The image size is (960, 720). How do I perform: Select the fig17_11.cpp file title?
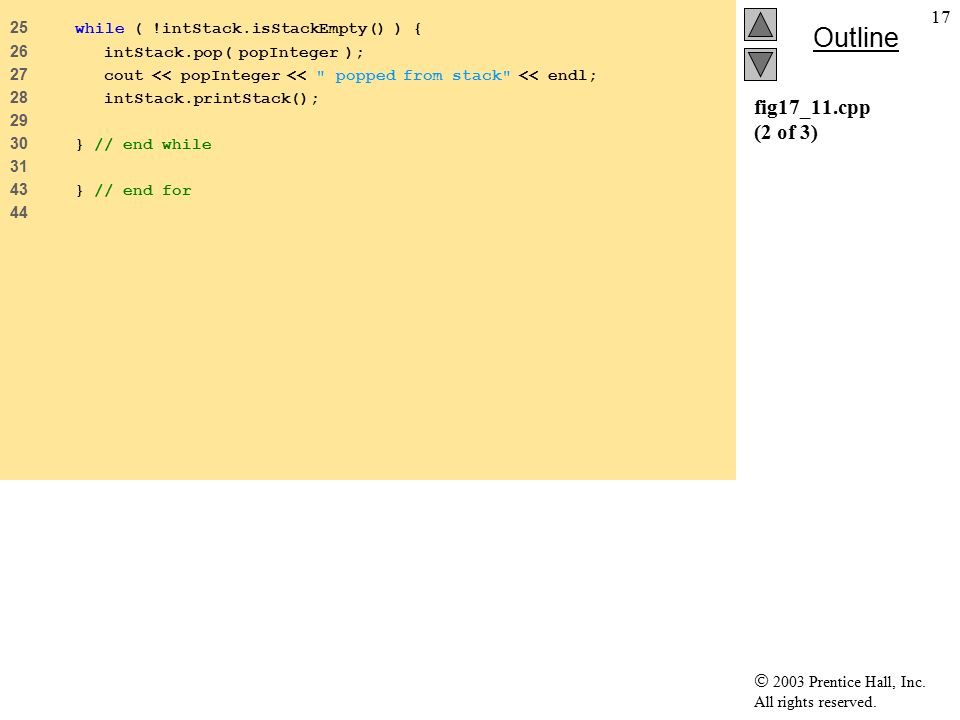click(812, 108)
